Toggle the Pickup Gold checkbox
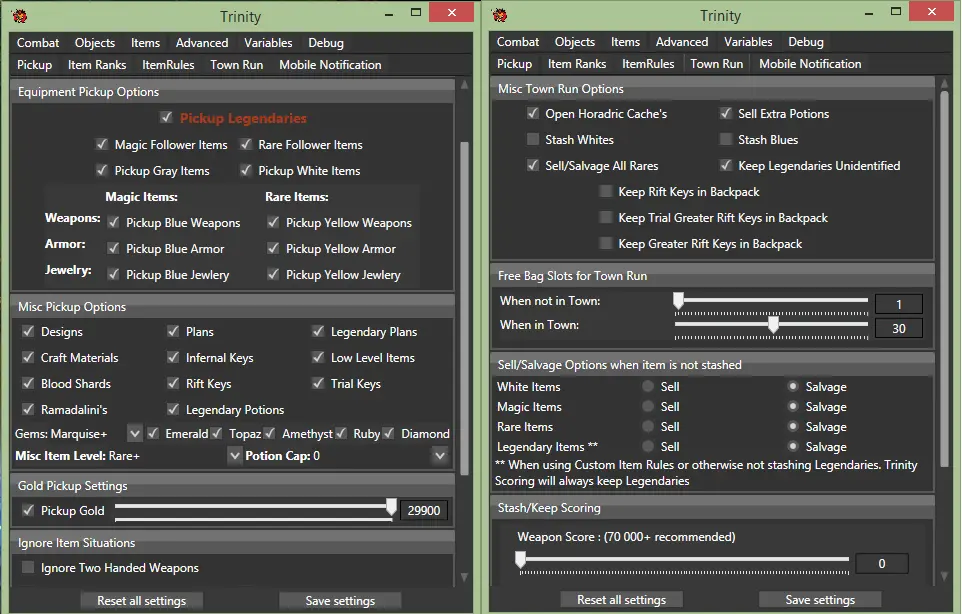This screenshot has width=962, height=614. click(28, 510)
